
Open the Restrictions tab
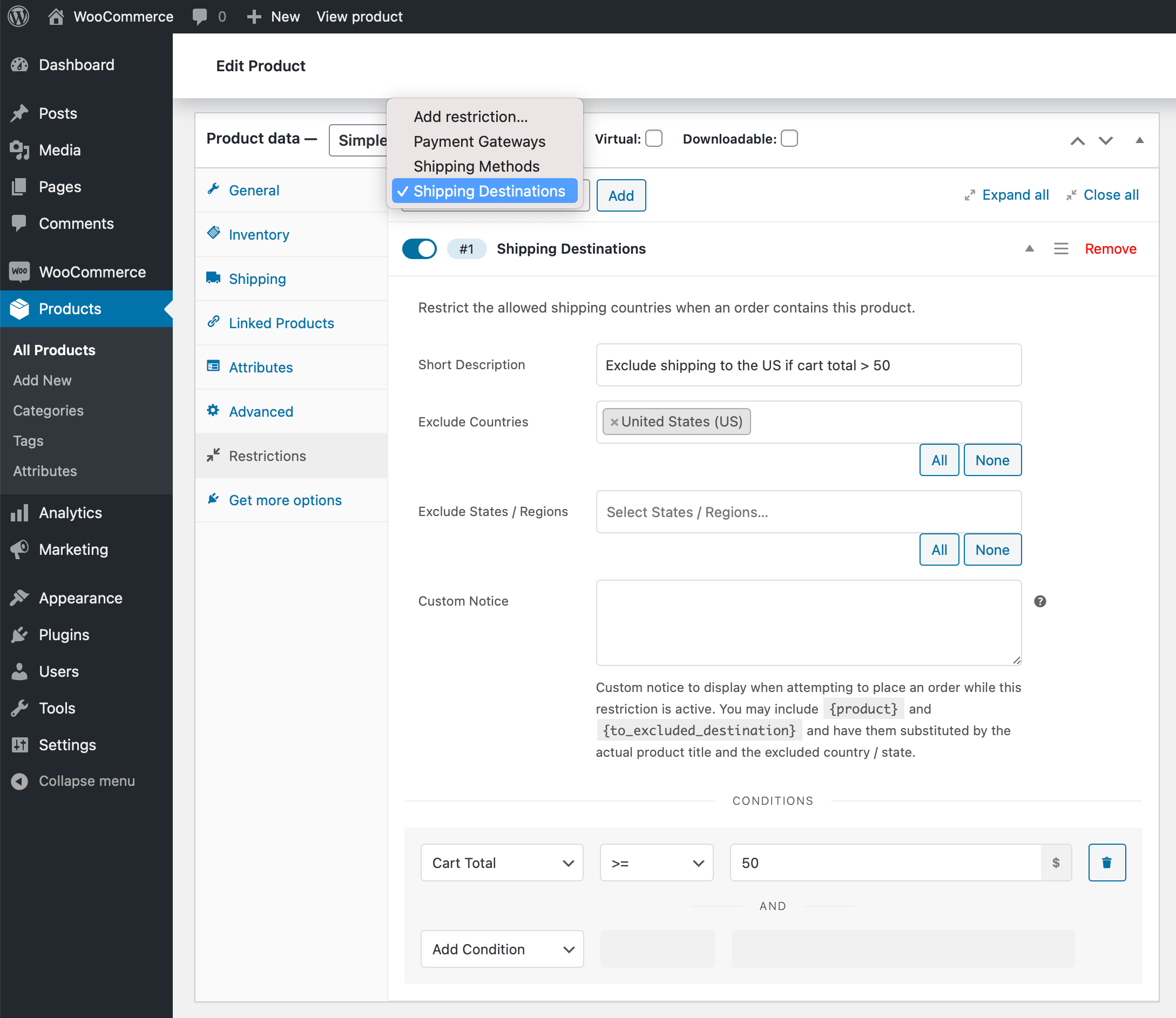[x=292, y=456]
